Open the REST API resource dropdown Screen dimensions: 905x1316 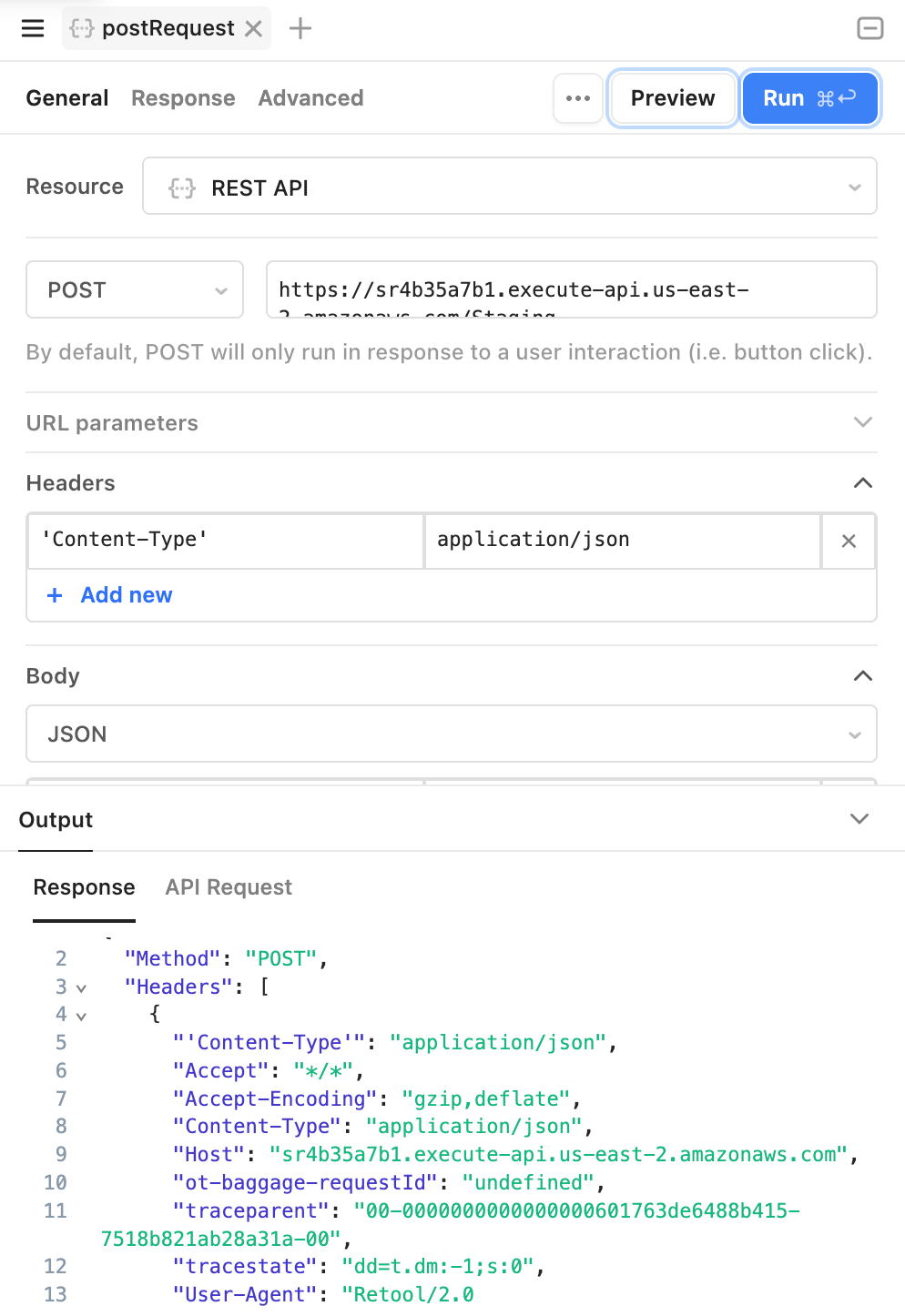(x=510, y=187)
